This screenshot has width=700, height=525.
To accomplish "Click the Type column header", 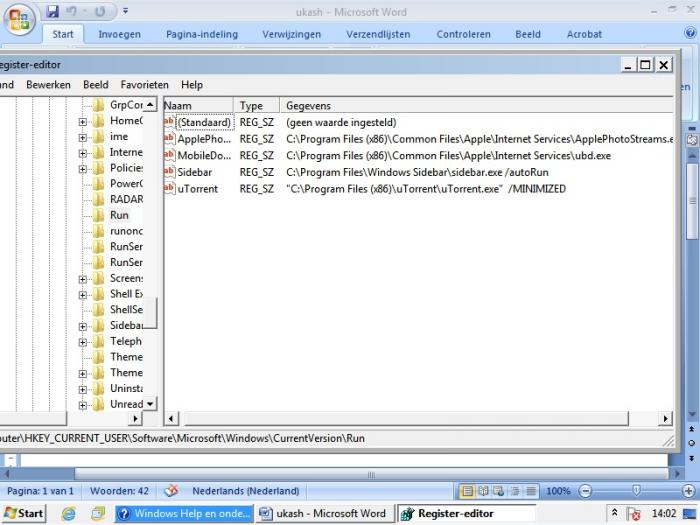I will point(257,106).
